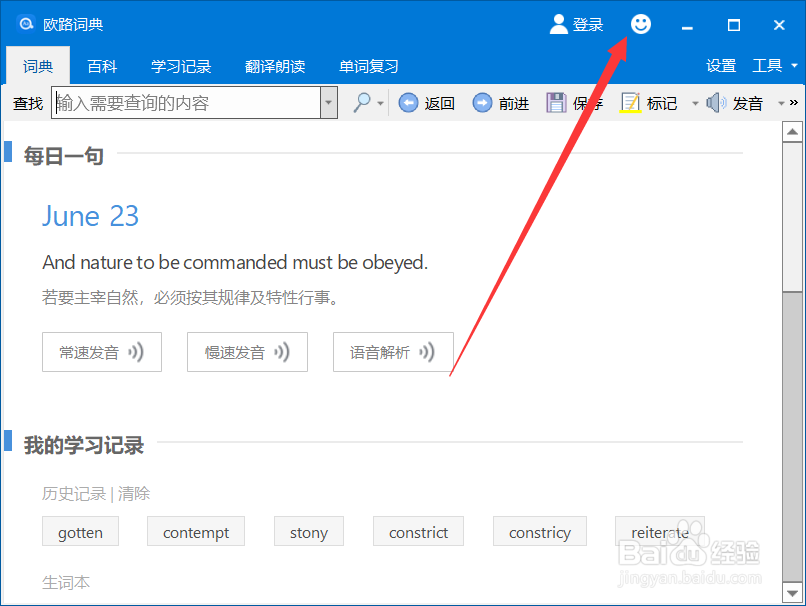Open the 单词复习 tab
806x606 pixels.
[x=369, y=66]
